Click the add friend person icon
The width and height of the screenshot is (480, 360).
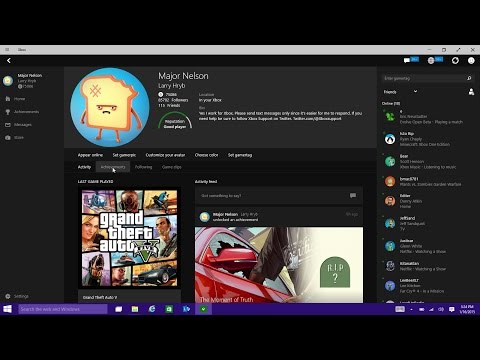point(471,92)
